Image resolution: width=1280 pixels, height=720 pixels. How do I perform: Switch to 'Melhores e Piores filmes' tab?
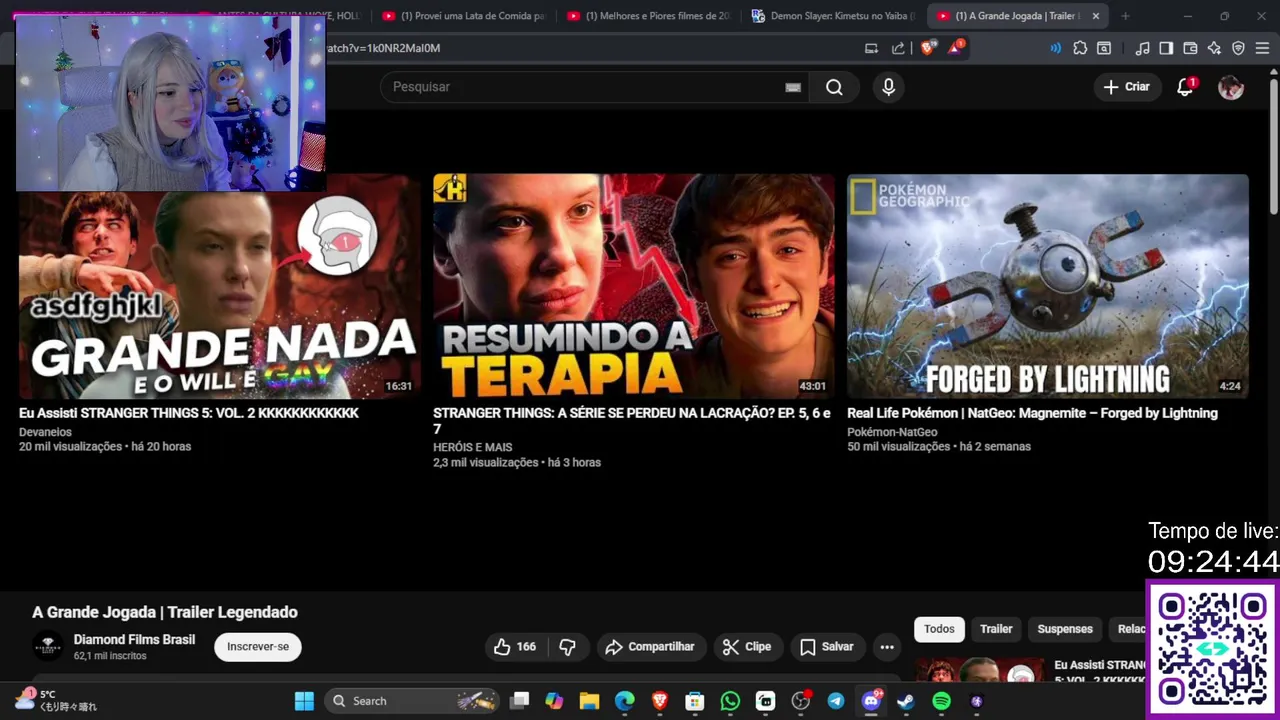coord(648,16)
